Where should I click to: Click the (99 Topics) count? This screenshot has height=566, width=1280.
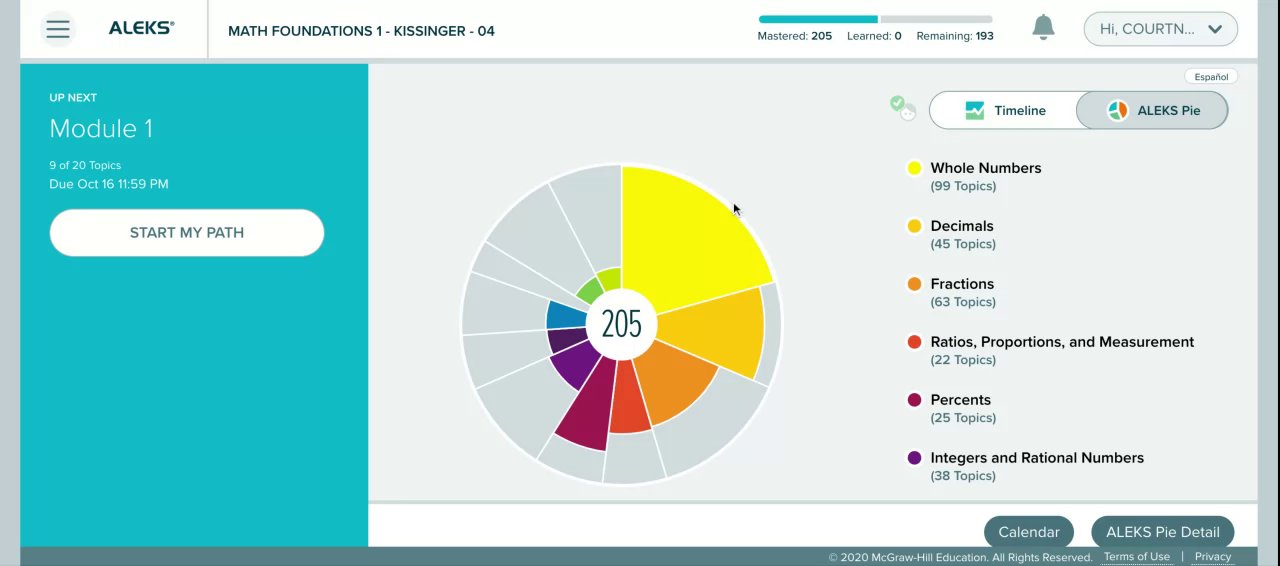[x=963, y=186]
